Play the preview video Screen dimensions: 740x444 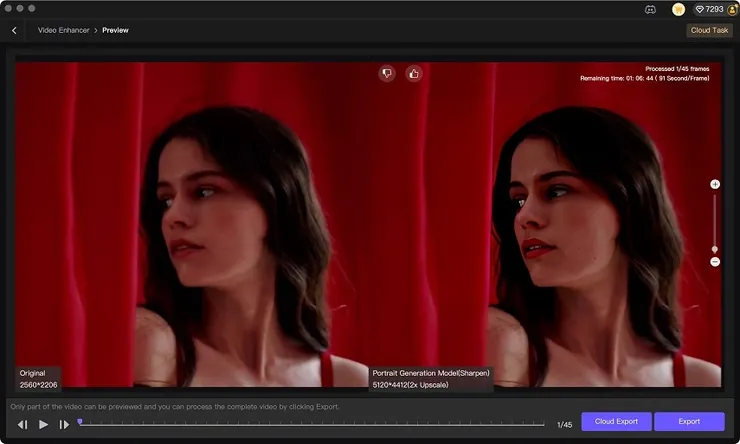pyautogui.click(x=43, y=425)
